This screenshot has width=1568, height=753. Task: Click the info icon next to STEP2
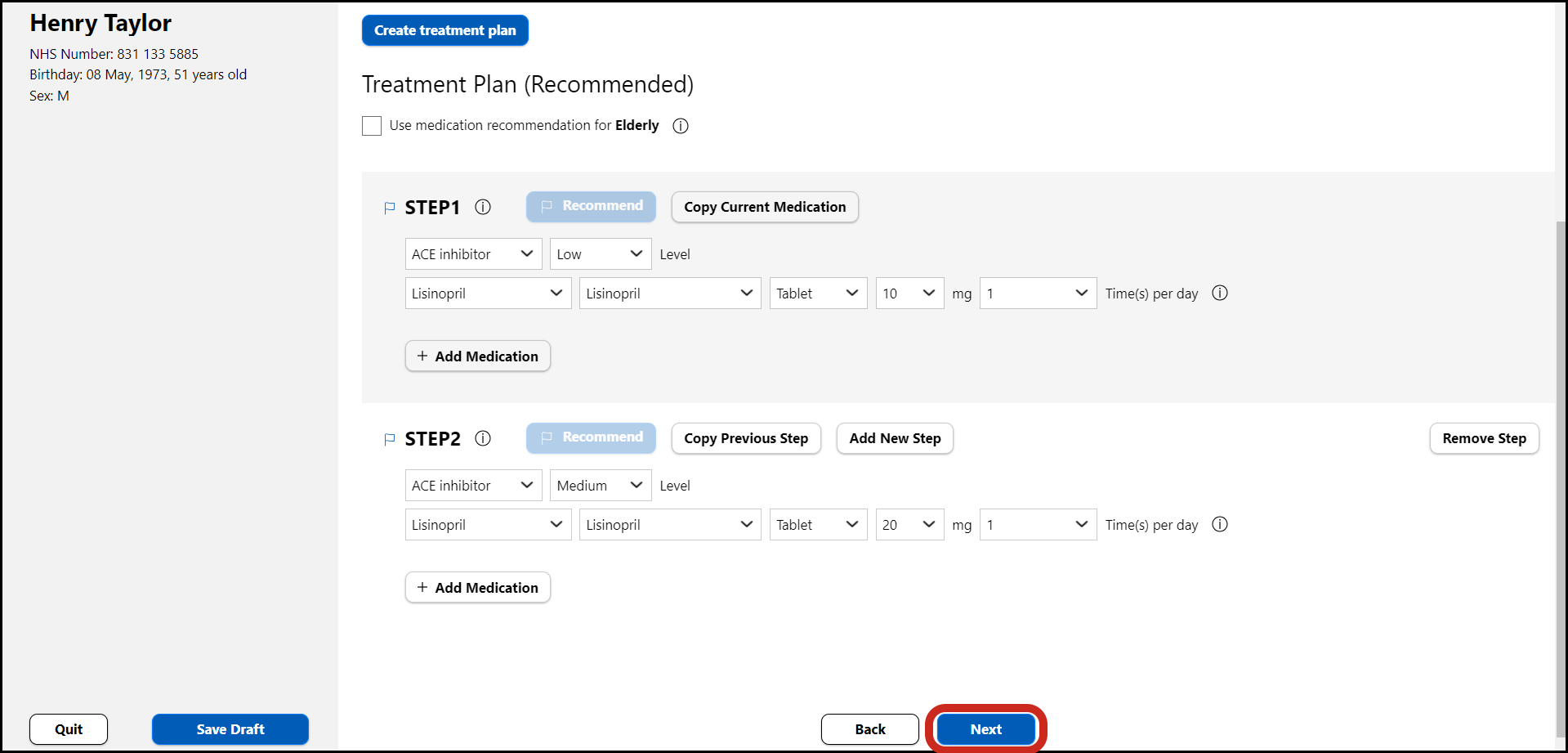pos(483,438)
